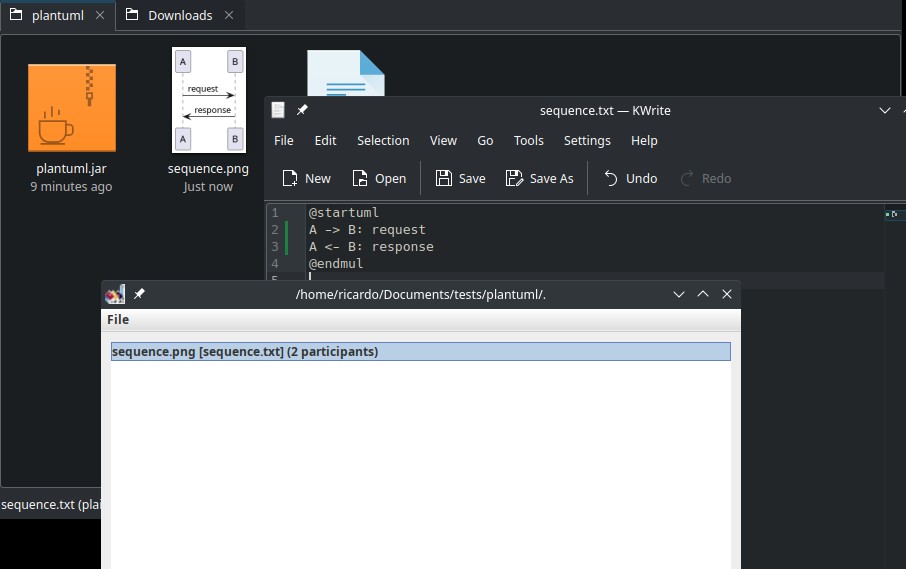Open the File menu in PlantUML window
906x569 pixels.
point(118,319)
